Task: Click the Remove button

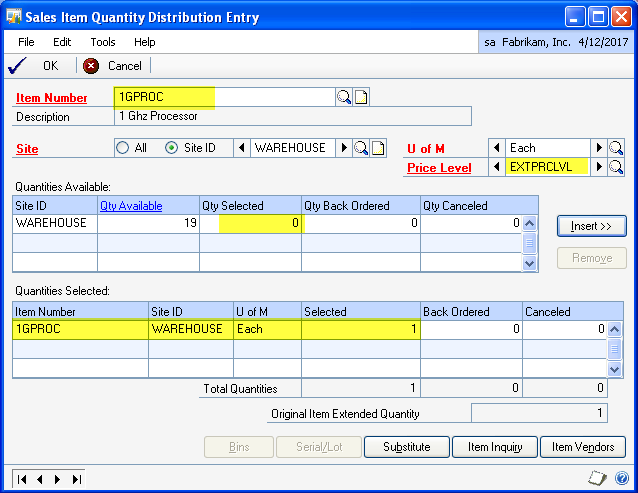Action: click(x=592, y=258)
